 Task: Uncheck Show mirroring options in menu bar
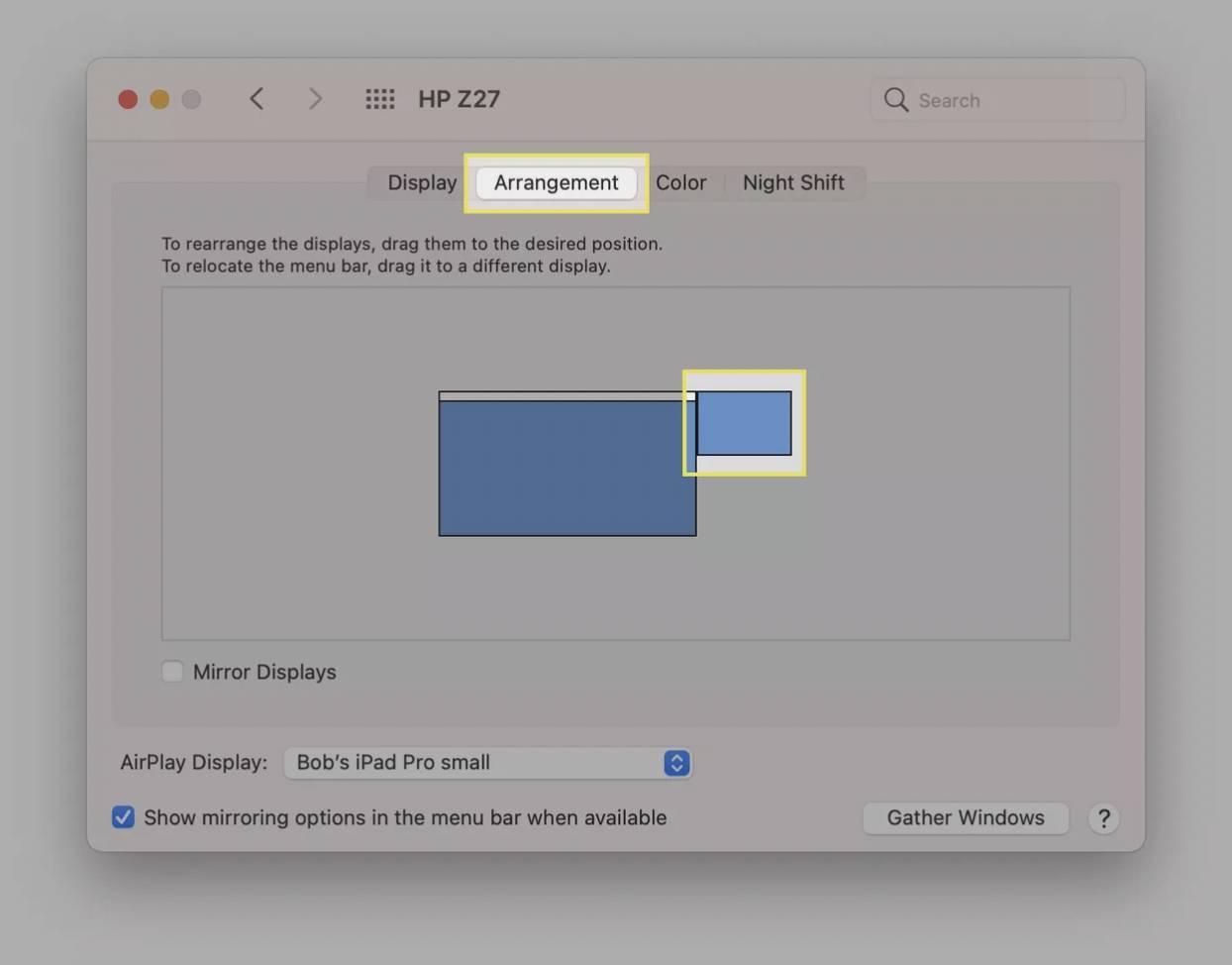(x=123, y=817)
